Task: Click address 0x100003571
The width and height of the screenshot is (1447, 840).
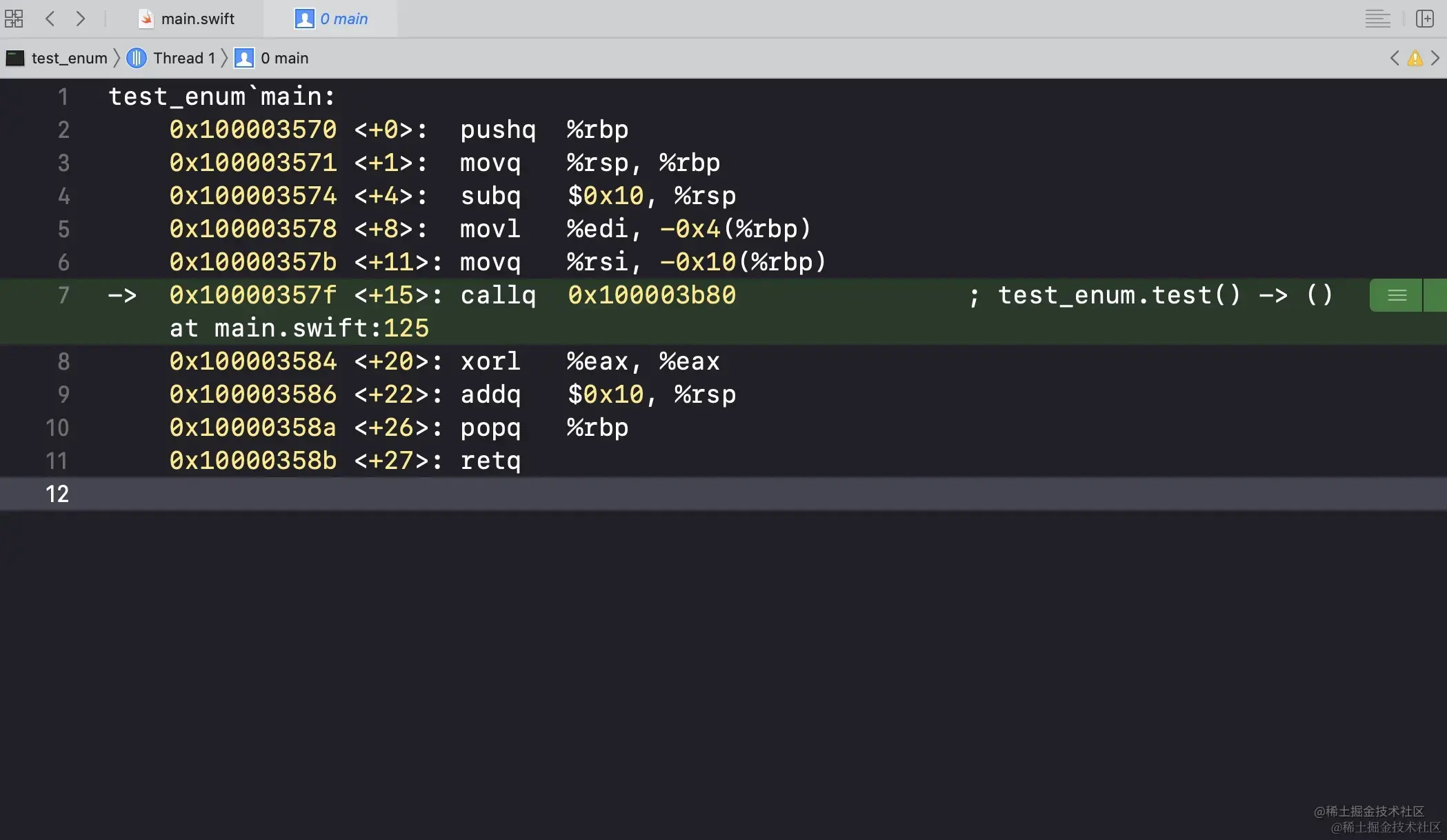Action: pos(253,163)
